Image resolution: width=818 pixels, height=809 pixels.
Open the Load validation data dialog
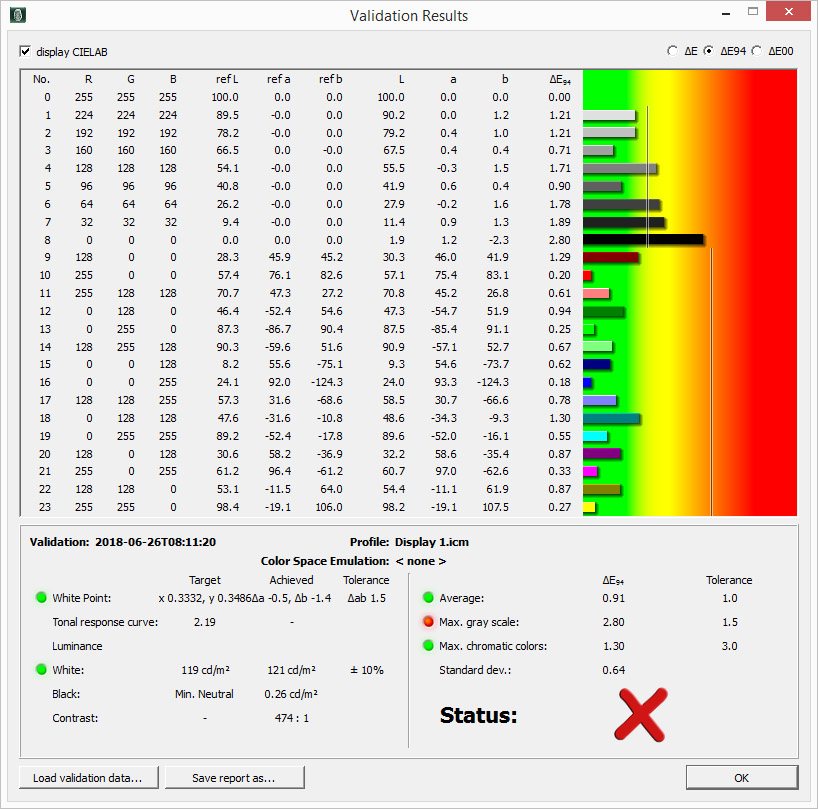click(86, 777)
